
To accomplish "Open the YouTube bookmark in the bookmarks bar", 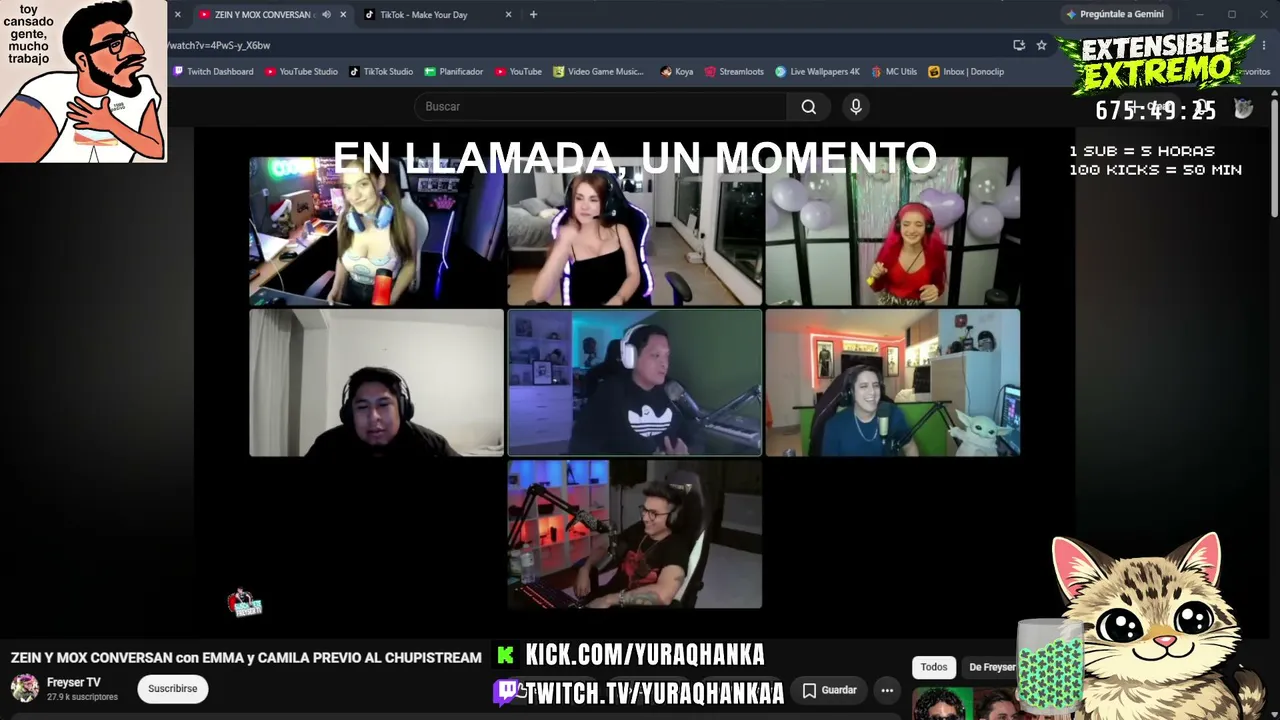I will pos(518,72).
